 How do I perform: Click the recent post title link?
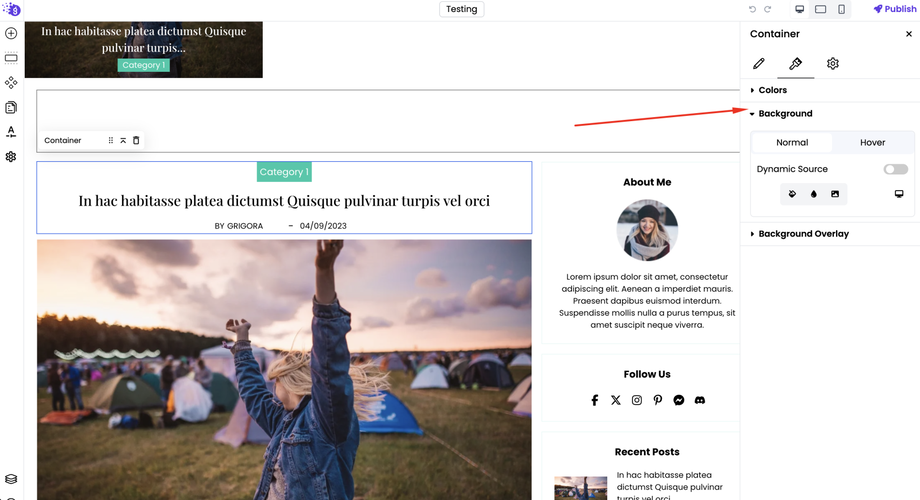(669, 487)
